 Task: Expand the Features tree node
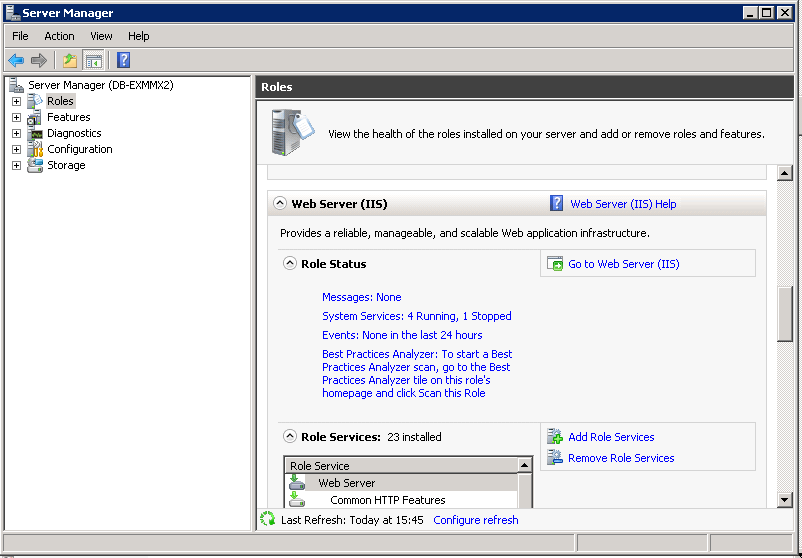click(x=16, y=118)
